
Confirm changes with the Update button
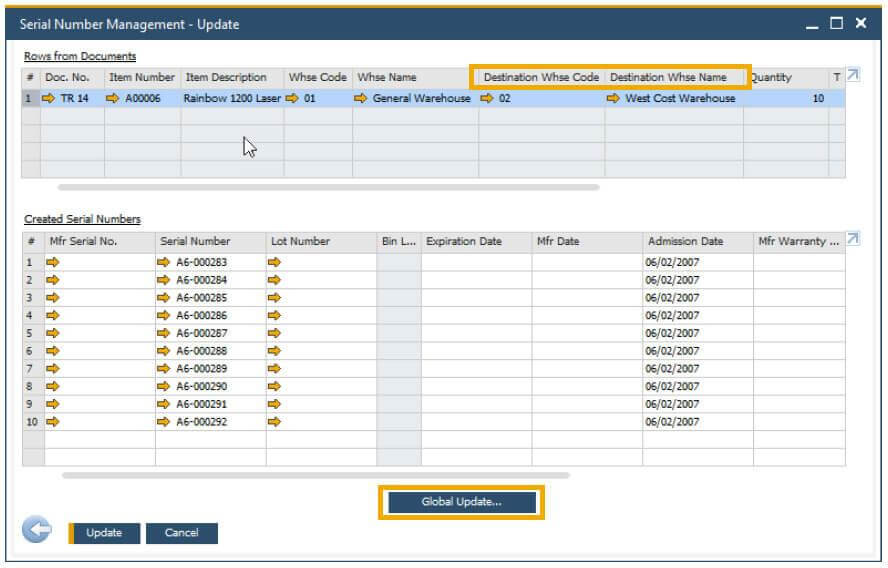(104, 533)
